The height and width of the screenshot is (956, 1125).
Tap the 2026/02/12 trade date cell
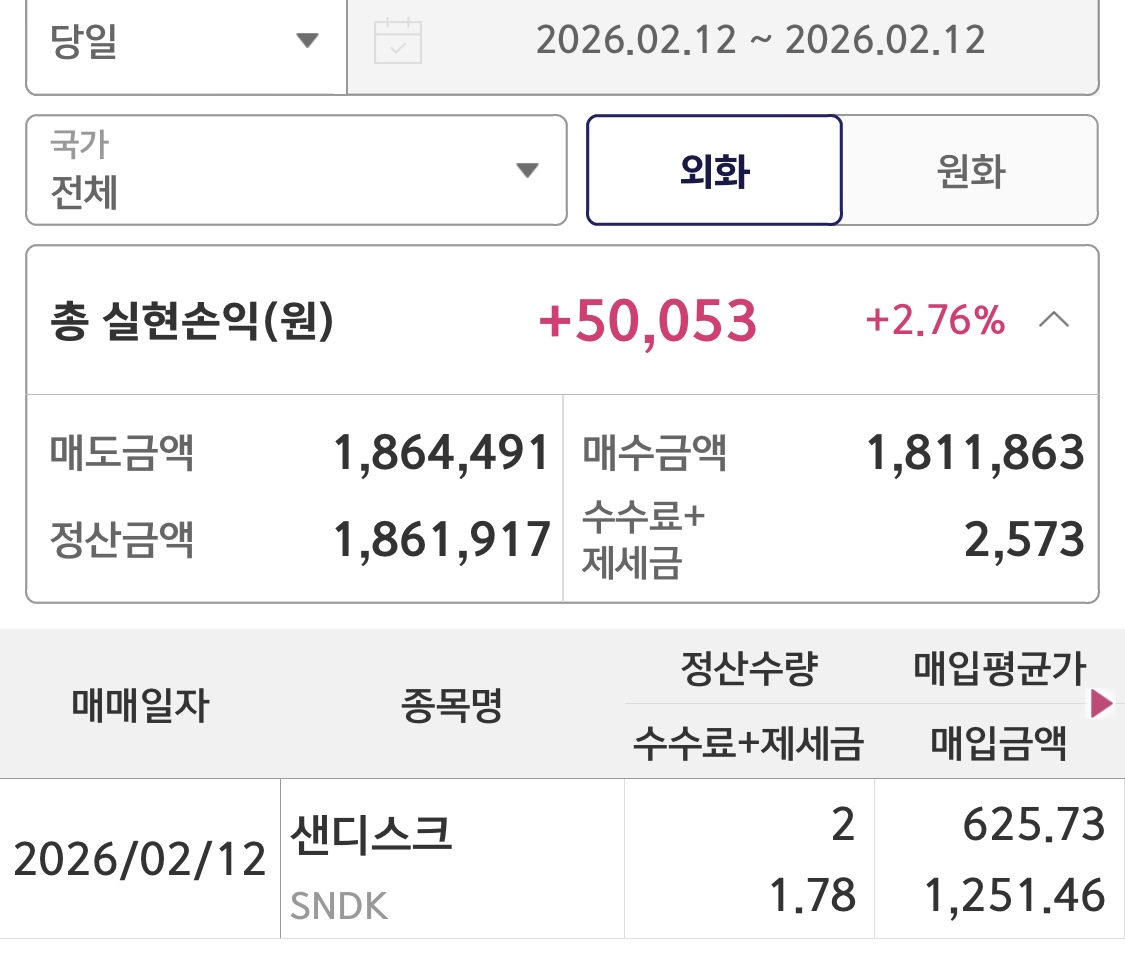[x=140, y=859]
